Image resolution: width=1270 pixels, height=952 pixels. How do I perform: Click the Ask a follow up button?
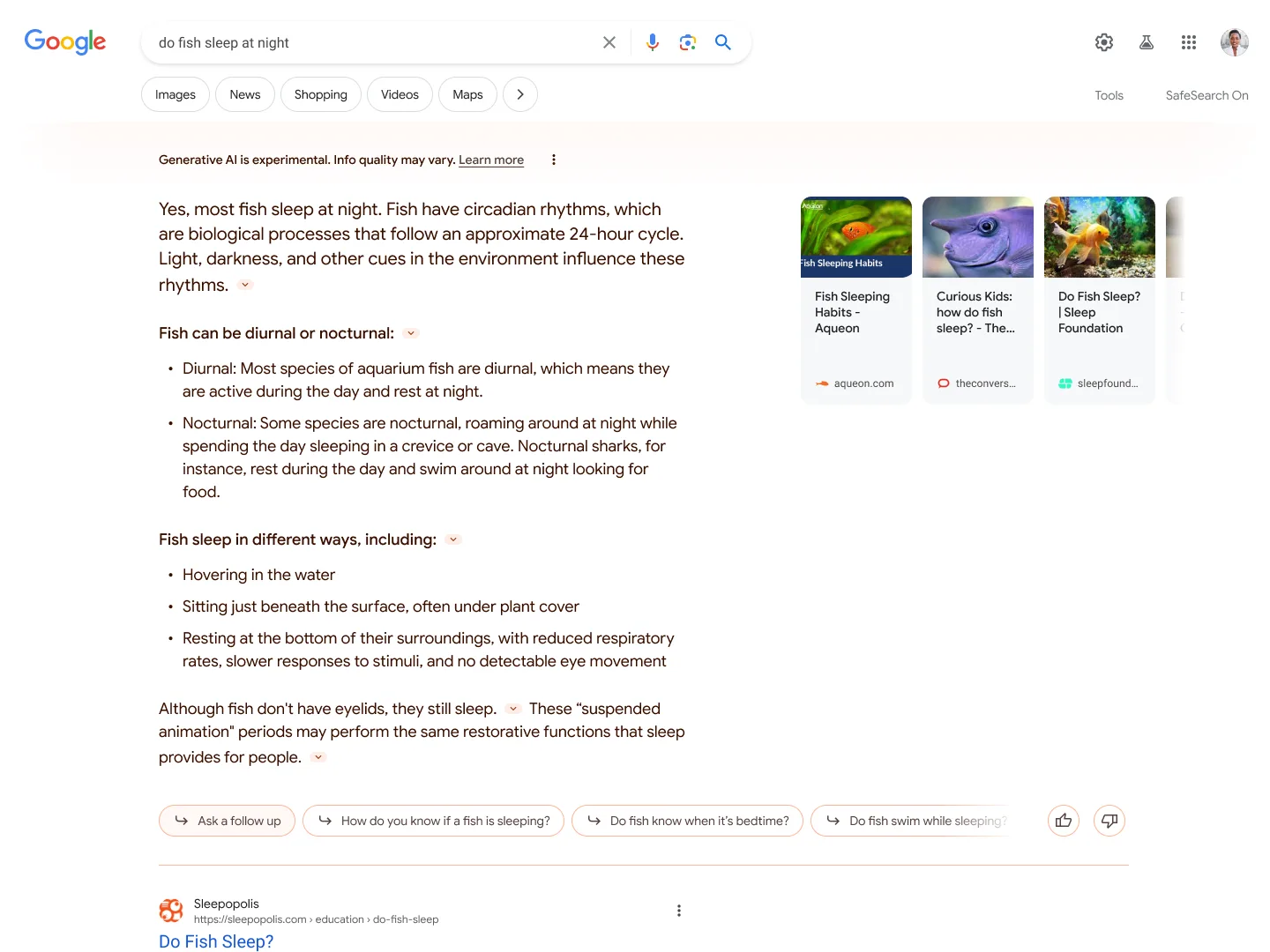coord(227,821)
